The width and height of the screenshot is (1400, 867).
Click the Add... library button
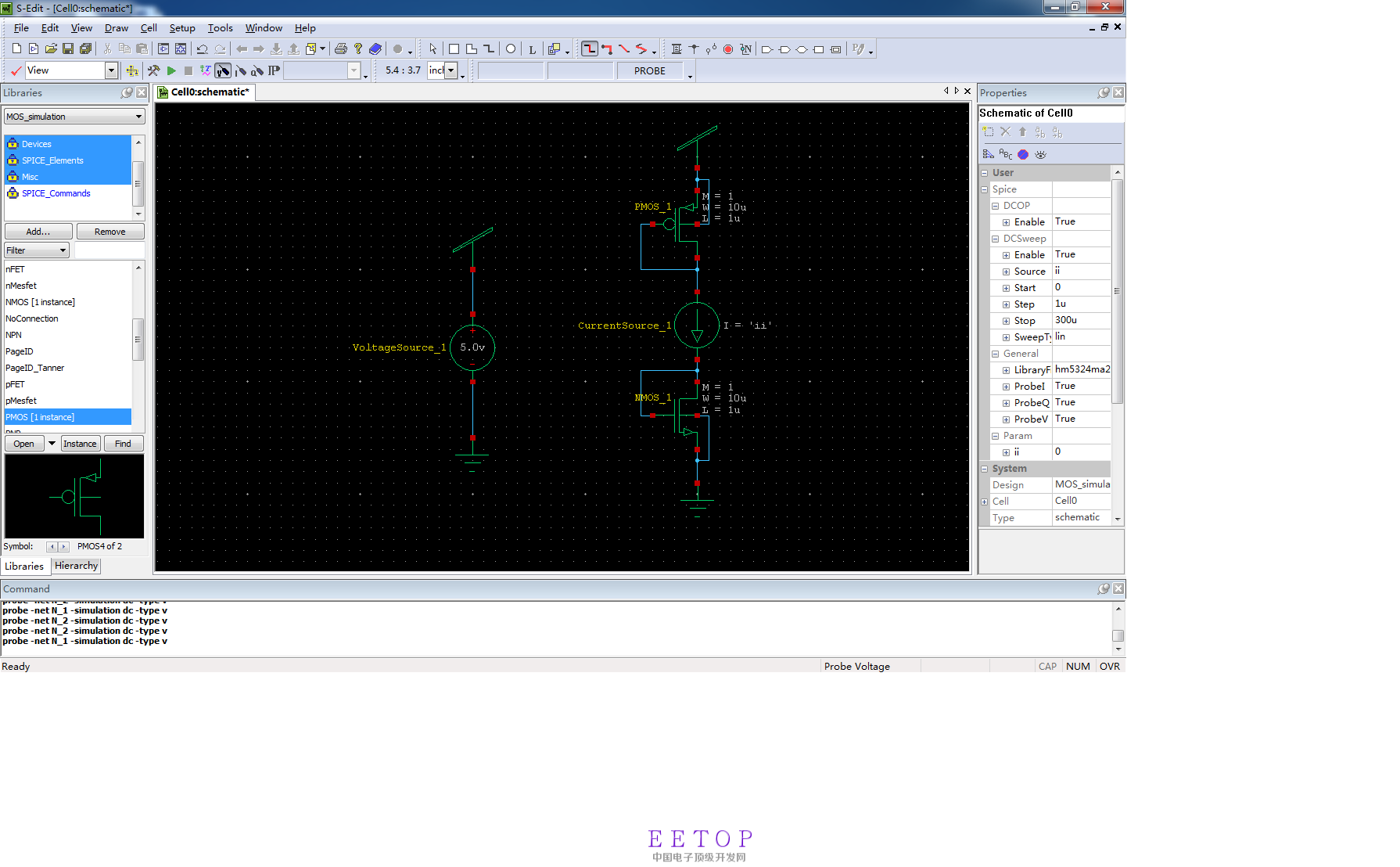[x=38, y=232]
